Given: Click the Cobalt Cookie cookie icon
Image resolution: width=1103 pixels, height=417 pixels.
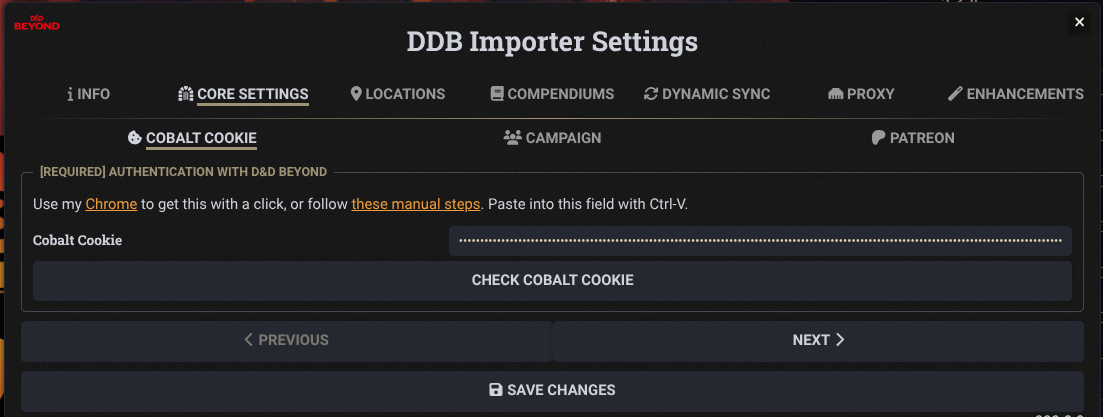Looking at the screenshot, I should 135,138.
